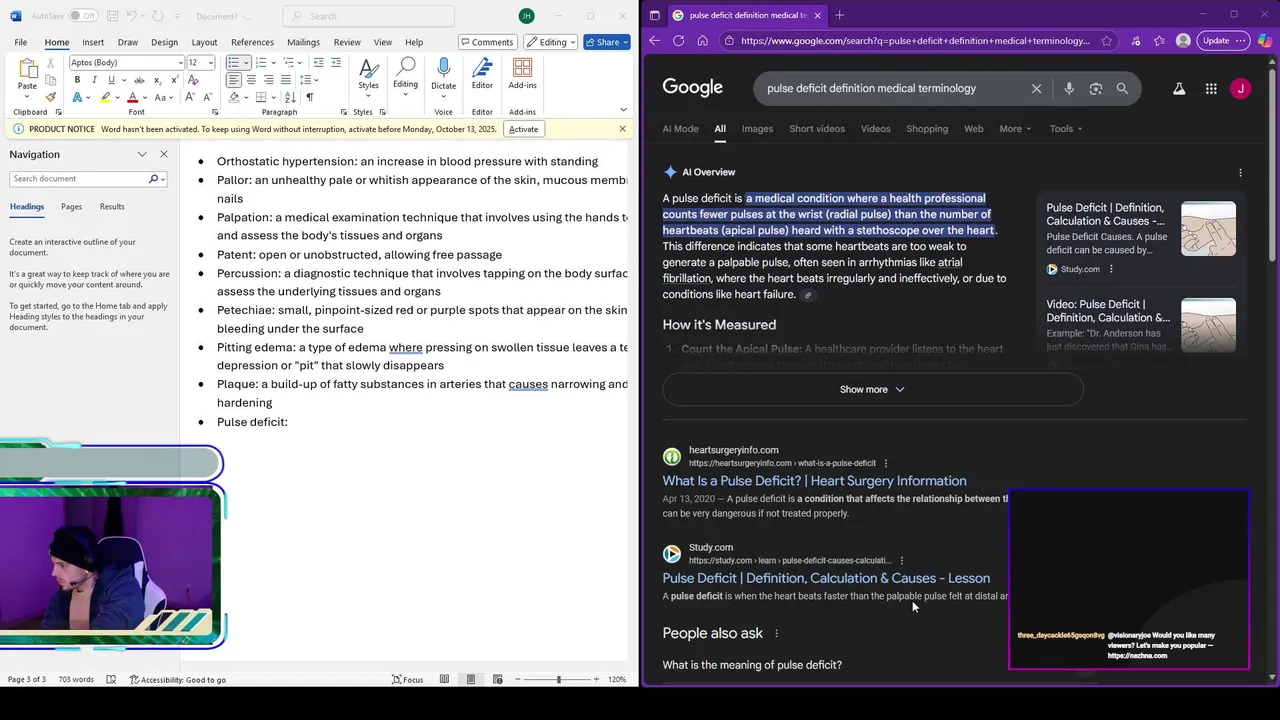Screen dimensions: 1280x720
Task: Sort paragraphs with the A-Z sort icon
Action: click(290, 97)
